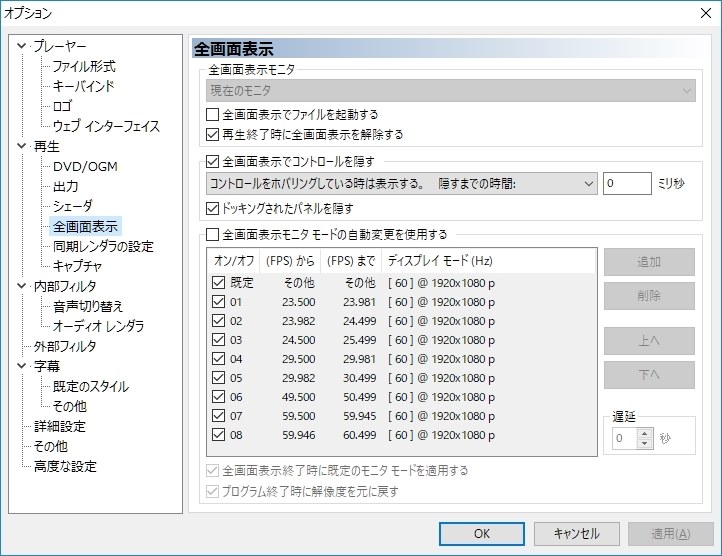This screenshot has height=556, width=722.
Task: Click the OK button
Action: point(482,534)
